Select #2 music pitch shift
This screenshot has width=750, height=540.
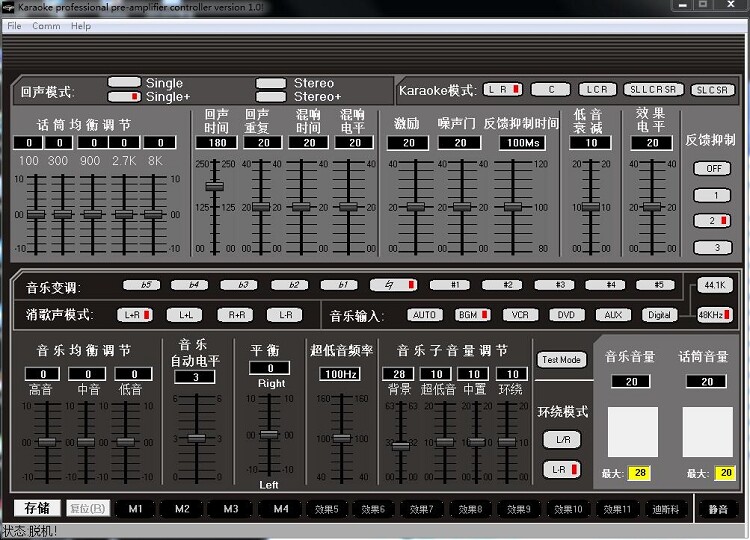[x=502, y=285]
